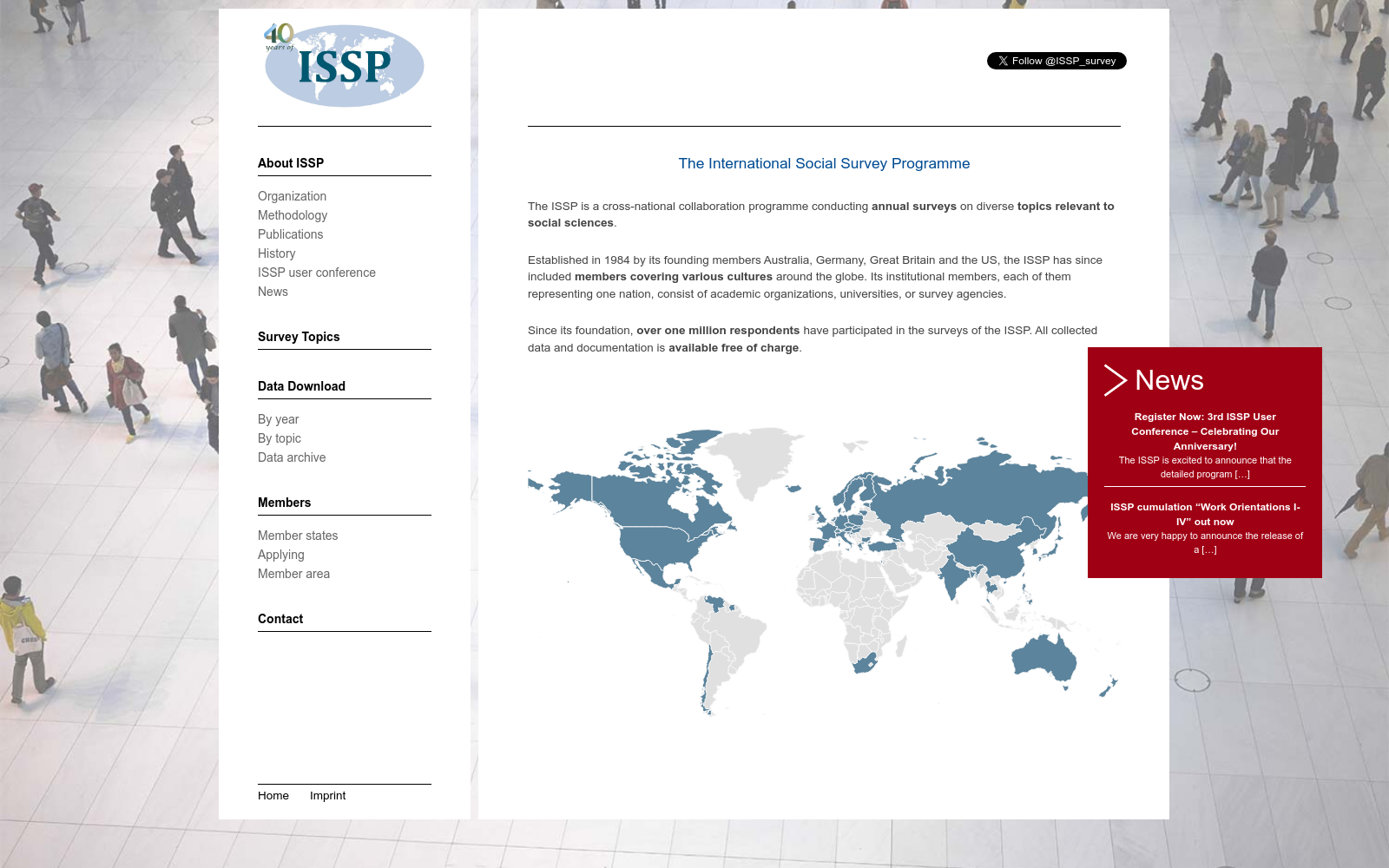The width and height of the screenshot is (1389, 868).
Task: Open data download By year
Action: pos(278,419)
